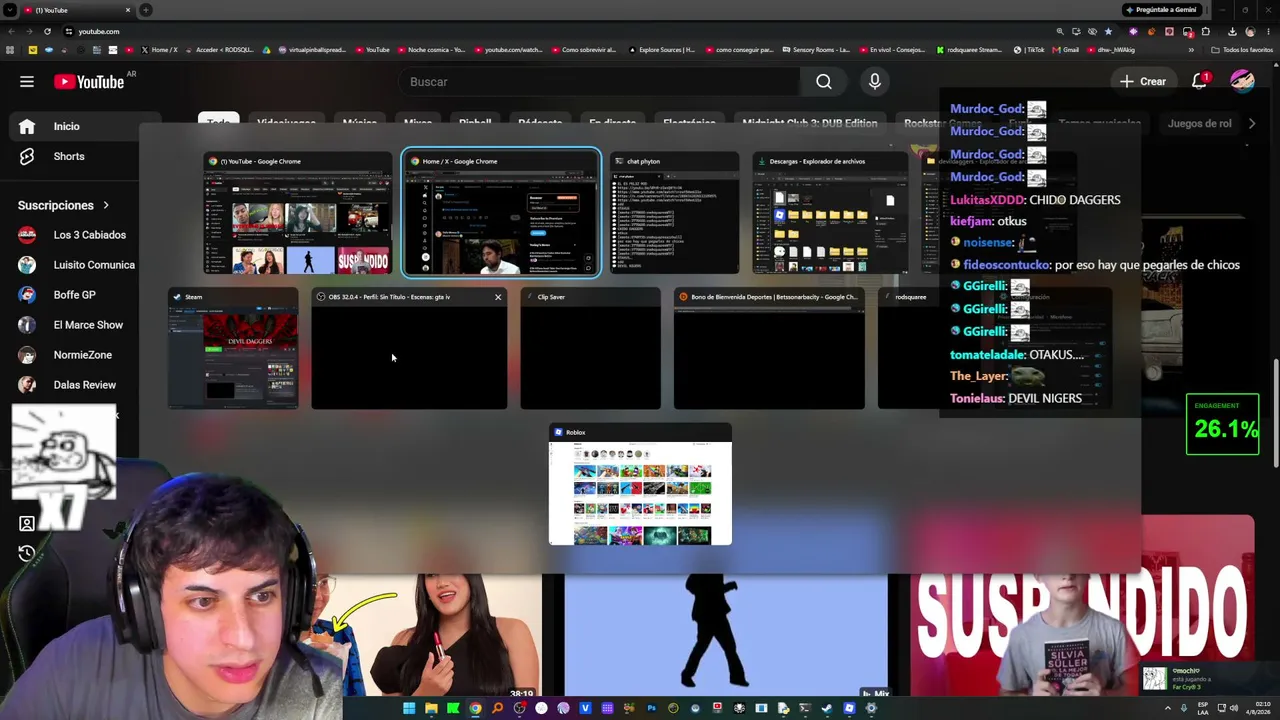Show overflow bookmarks in the bookmarks bar
1280x720 pixels.
[x=1190, y=50]
